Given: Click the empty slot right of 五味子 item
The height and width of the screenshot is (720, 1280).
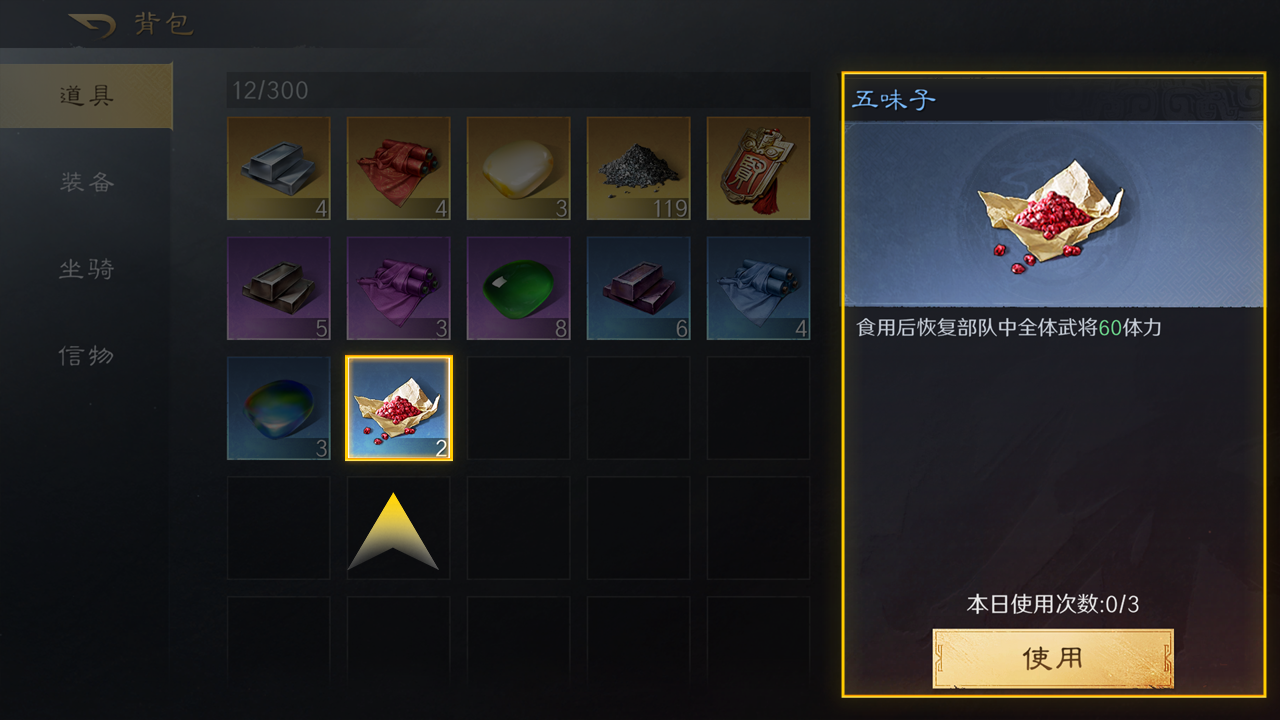Looking at the screenshot, I should [519, 408].
